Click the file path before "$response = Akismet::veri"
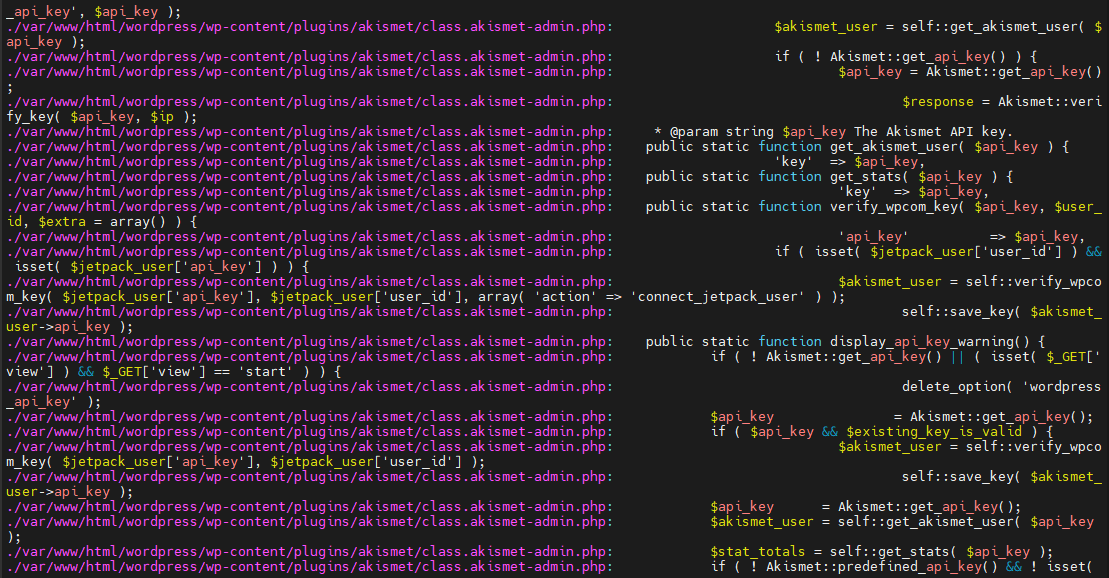The image size is (1109, 578). coord(310,101)
